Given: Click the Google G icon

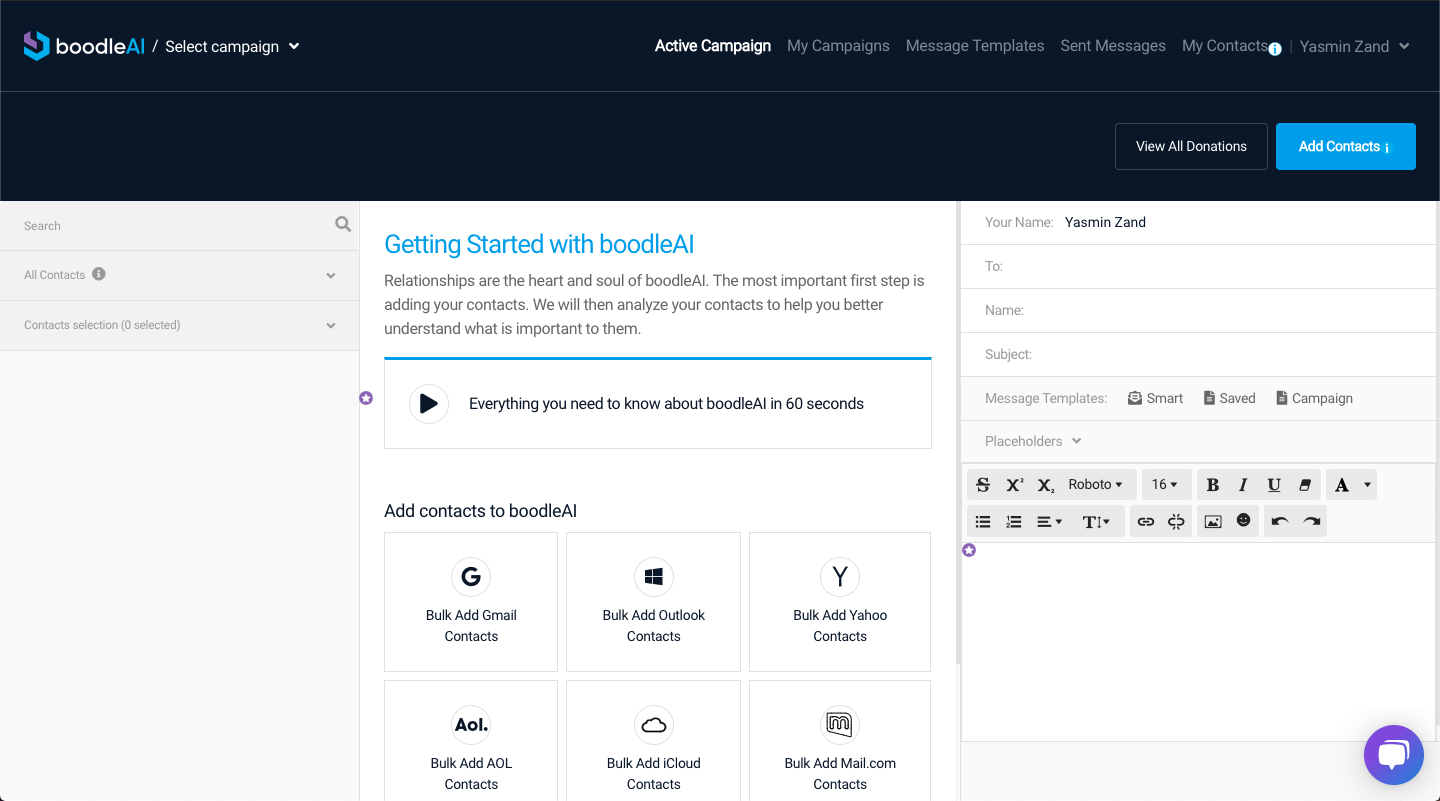Looking at the screenshot, I should click(x=471, y=576).
